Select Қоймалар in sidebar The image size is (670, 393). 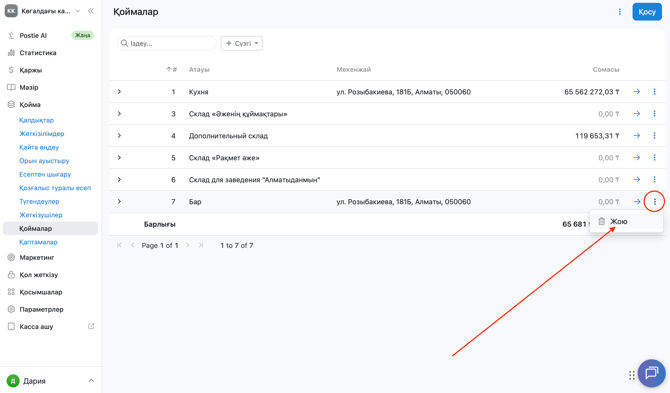(50, 229)
